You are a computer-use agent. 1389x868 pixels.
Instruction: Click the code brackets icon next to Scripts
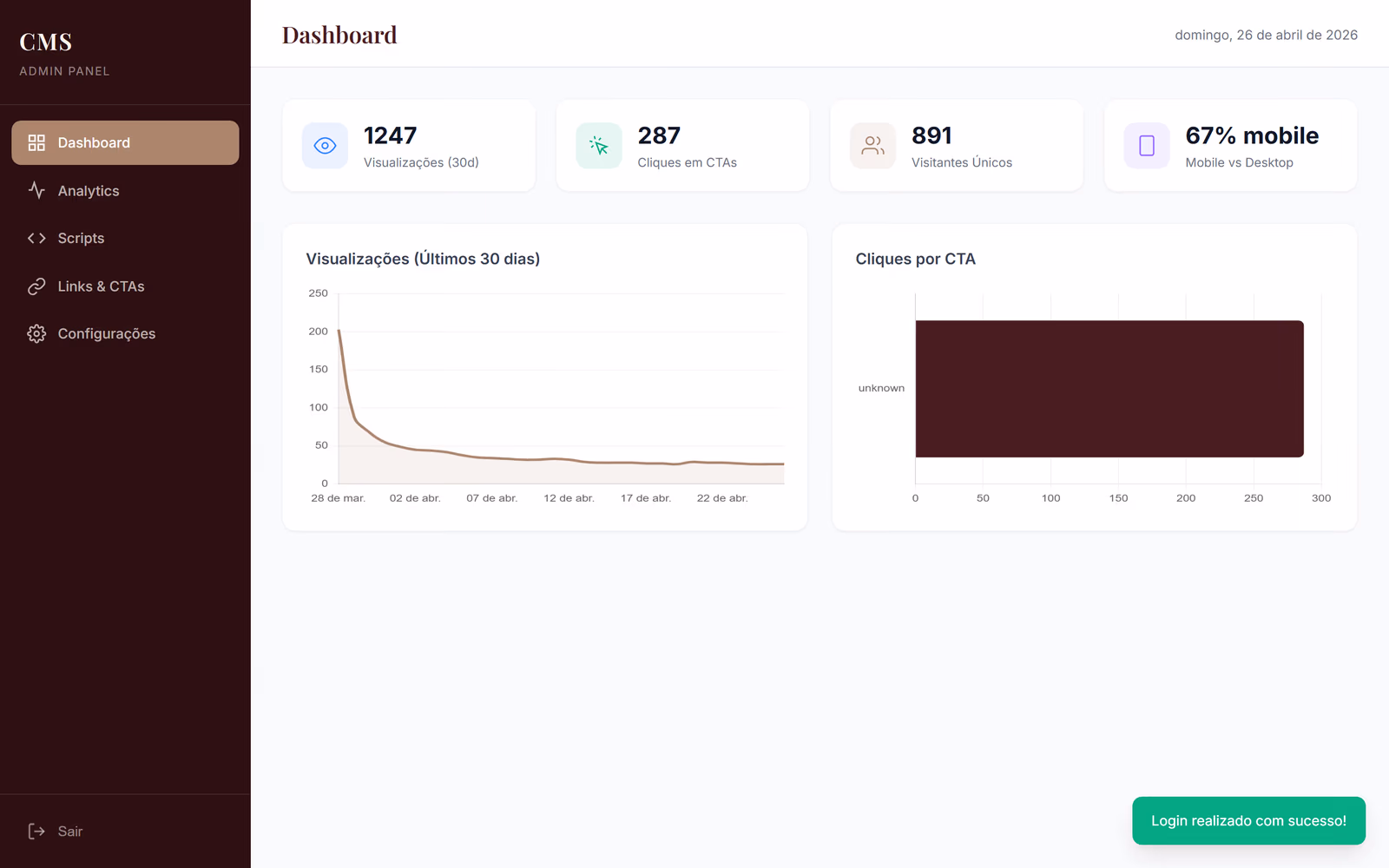pos(36,238)
